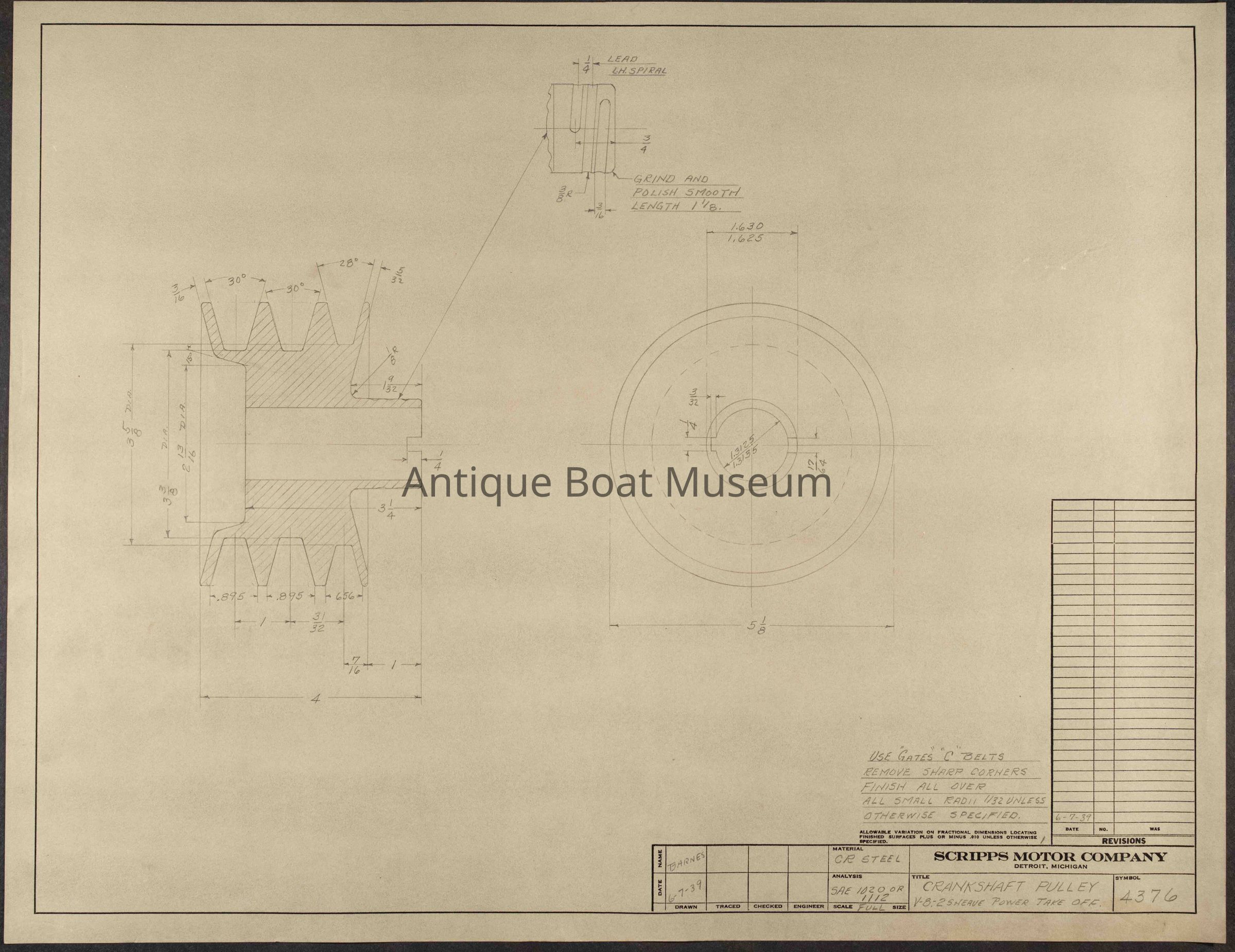Click the symbol number 4376
Viewport: 1235px width, 952px height.
pos(1149,896)
